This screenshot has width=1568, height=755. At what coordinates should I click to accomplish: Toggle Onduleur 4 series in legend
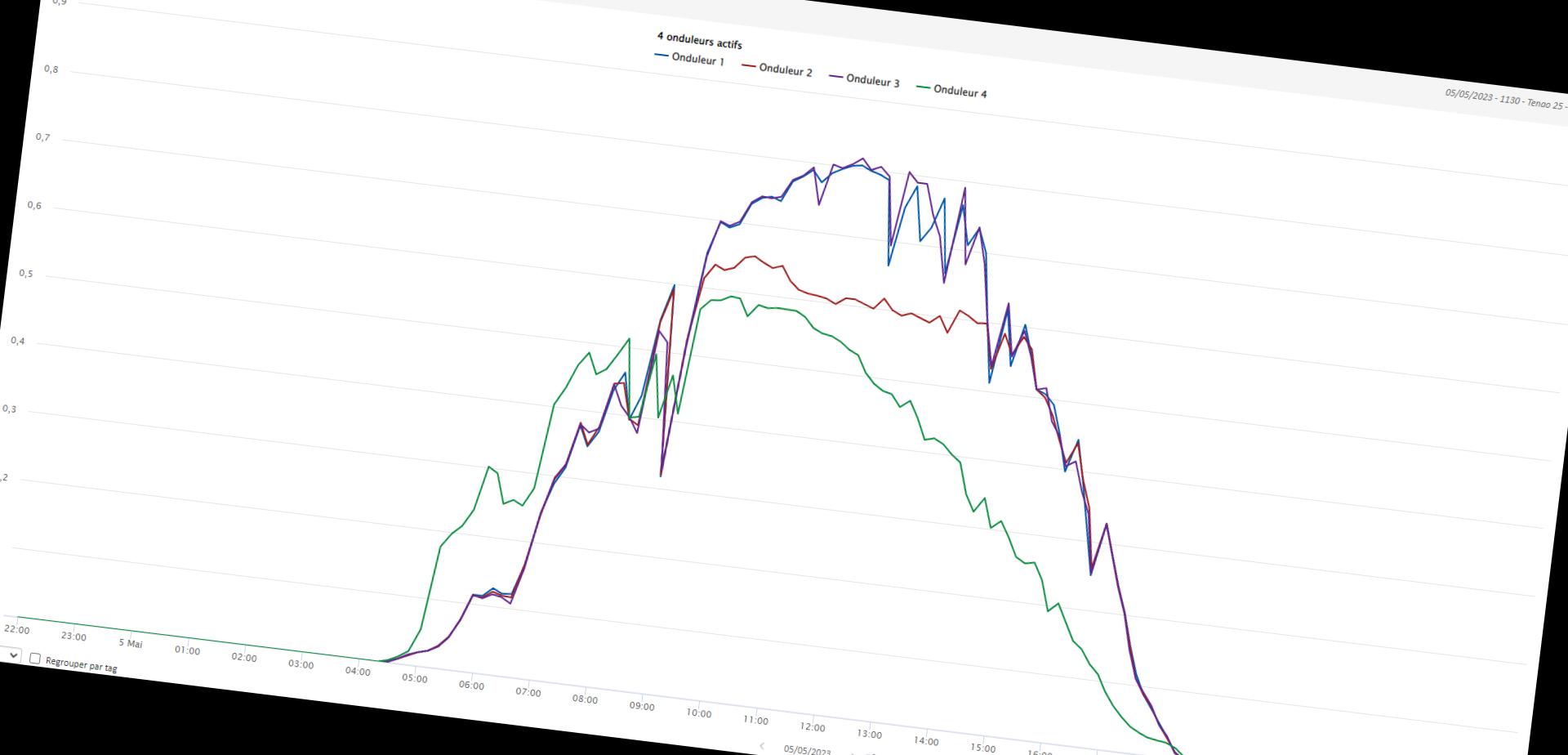point(952,91)
